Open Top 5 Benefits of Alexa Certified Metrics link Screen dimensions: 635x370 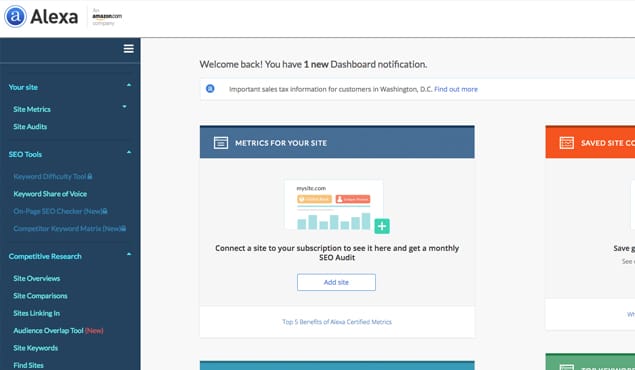click(x=337, y=322)
